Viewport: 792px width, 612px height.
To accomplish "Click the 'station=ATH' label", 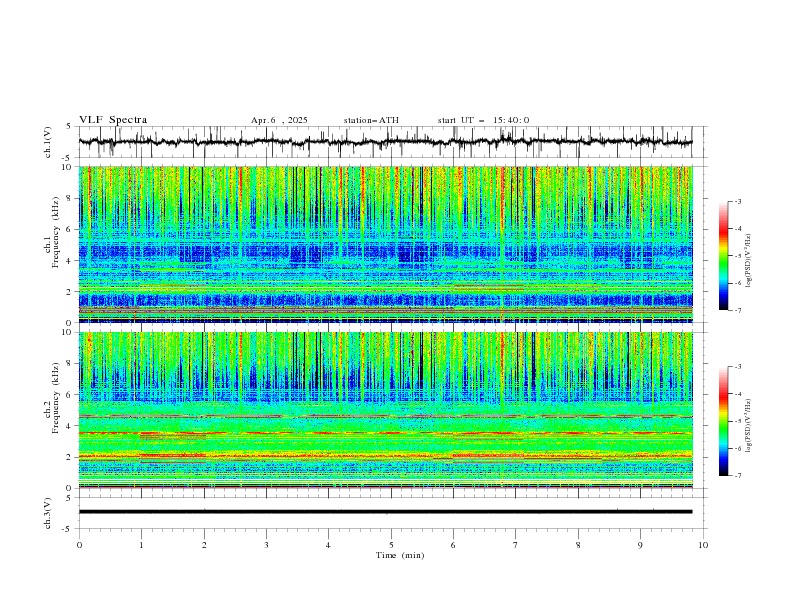I will coord(371,120).
